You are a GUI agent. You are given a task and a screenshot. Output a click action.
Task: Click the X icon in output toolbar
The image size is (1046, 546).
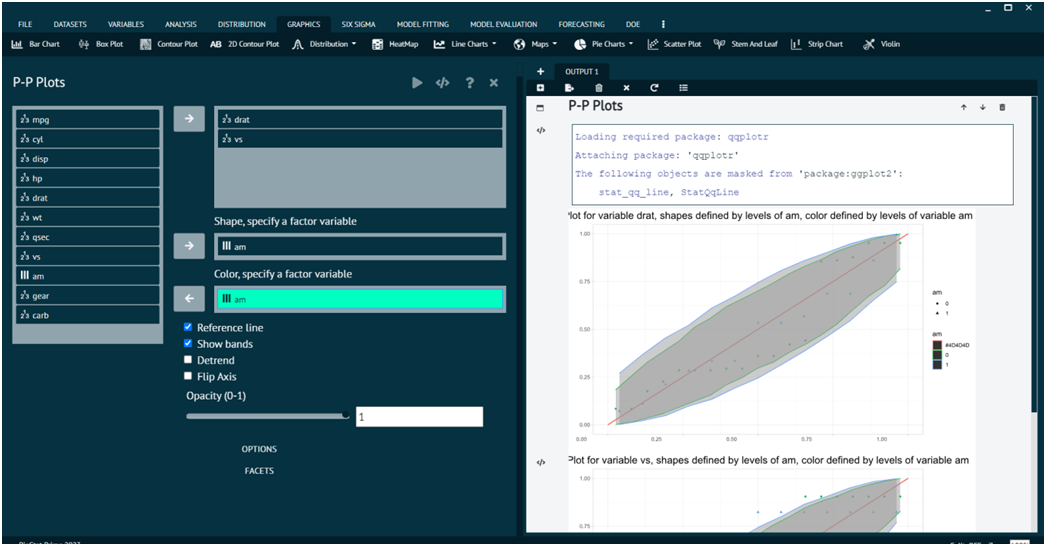(626, 87)
